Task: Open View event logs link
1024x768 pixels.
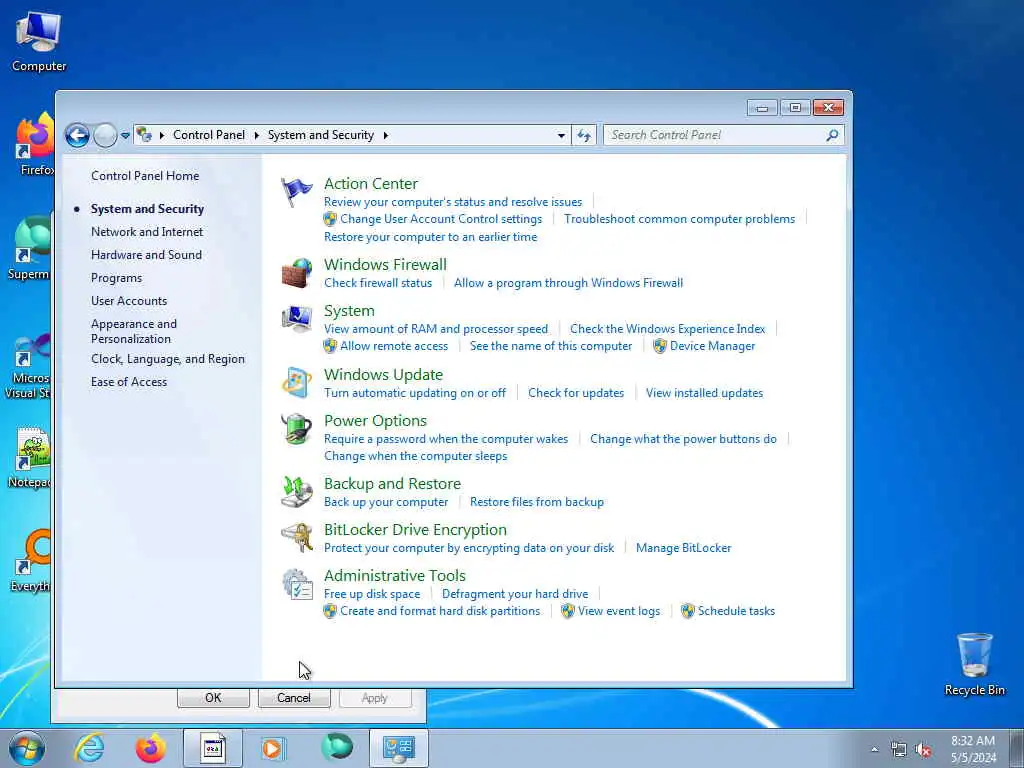Action: click(618, 611)
